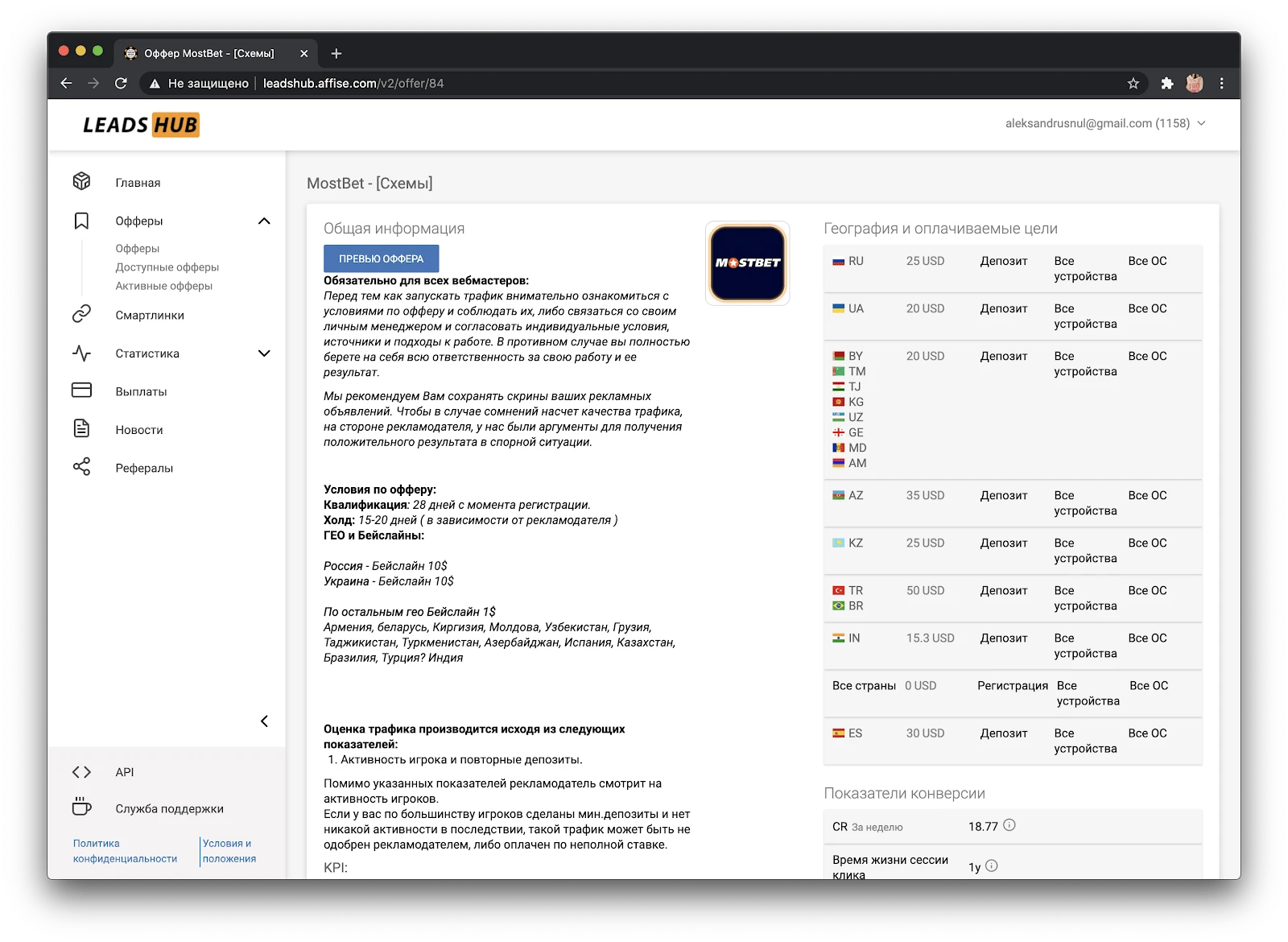Open Смартлинки in the sidebar

pos(150,316)
